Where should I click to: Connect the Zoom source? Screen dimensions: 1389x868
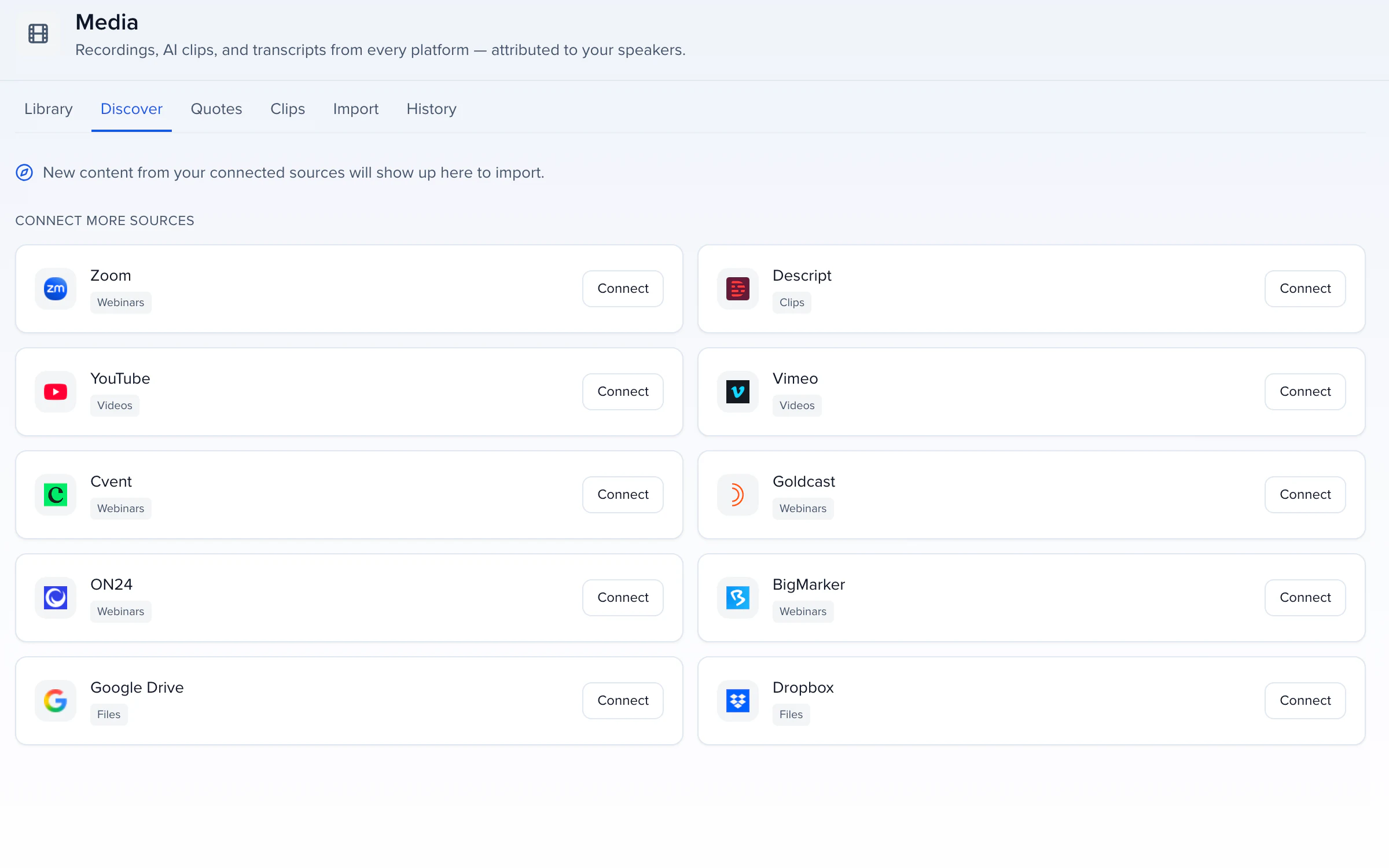click(623, 289)
